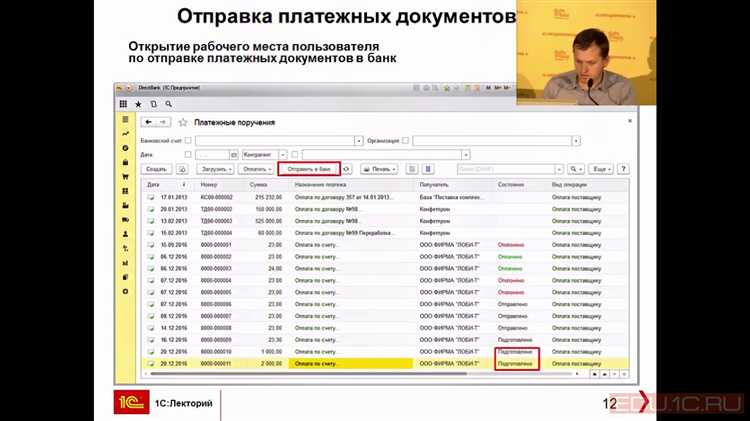Open help with the question mark button

pos(623,169)
